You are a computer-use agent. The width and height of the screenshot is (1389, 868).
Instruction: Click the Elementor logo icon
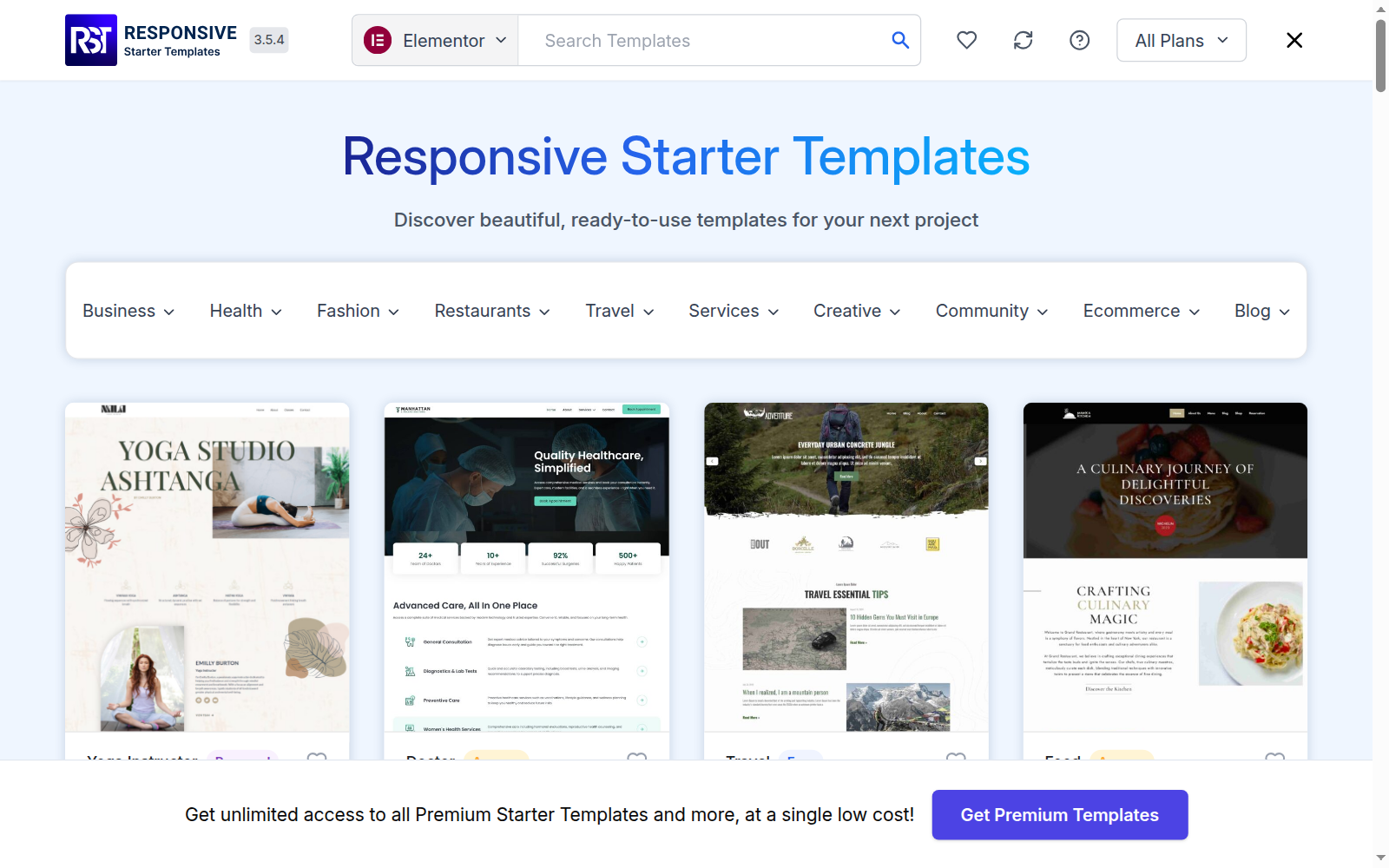pyautogui.click(x=378, y=40)
